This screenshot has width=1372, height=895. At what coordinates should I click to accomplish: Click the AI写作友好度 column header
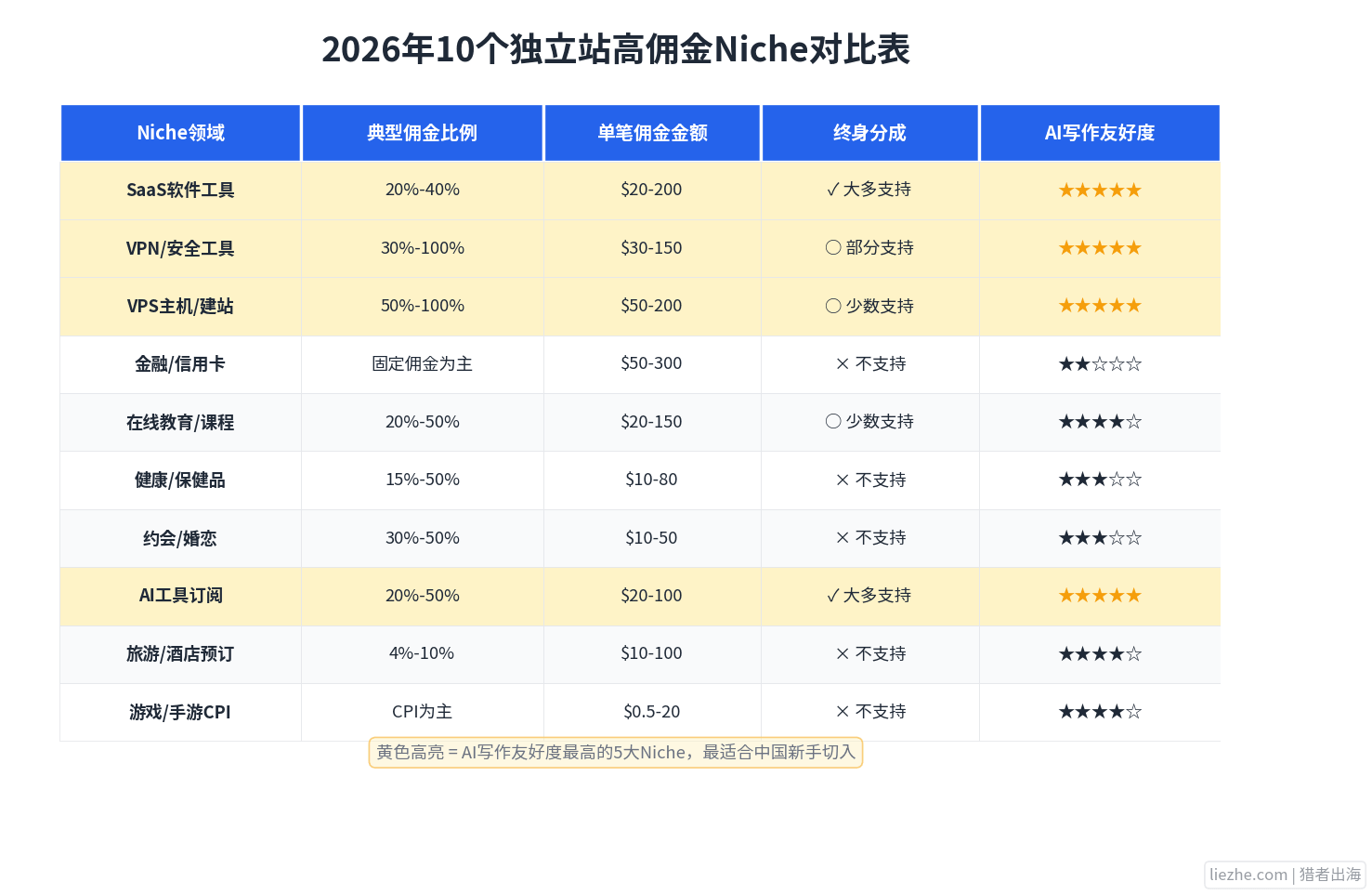(1100, 133)
